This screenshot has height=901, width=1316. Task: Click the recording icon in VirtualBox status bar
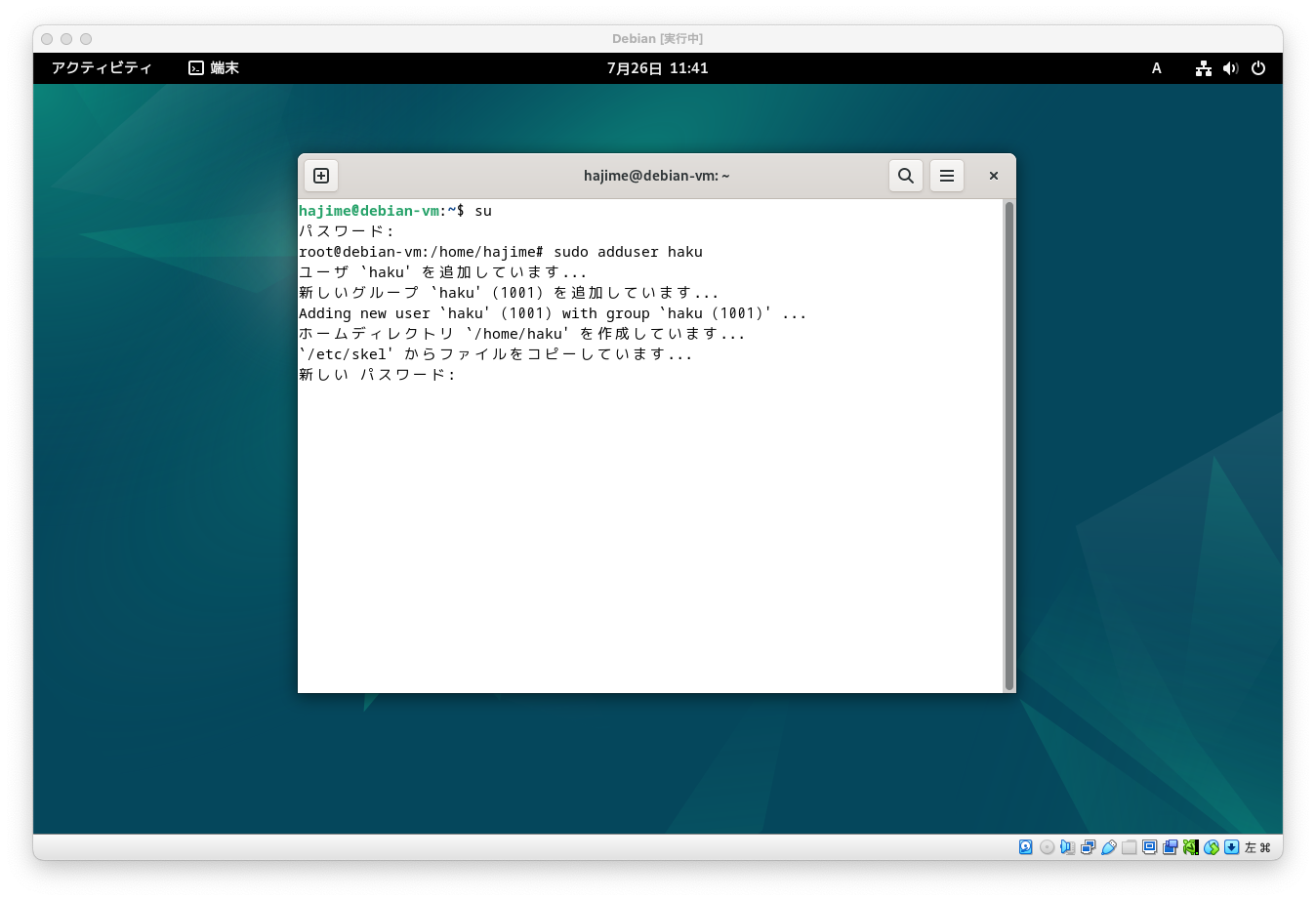[1170, 847]
